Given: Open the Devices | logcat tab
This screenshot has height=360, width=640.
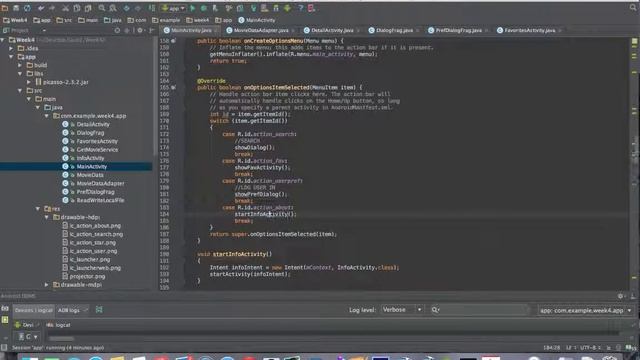Looking at the screenshot, I should pyautogui.click(x=34, y=310).
